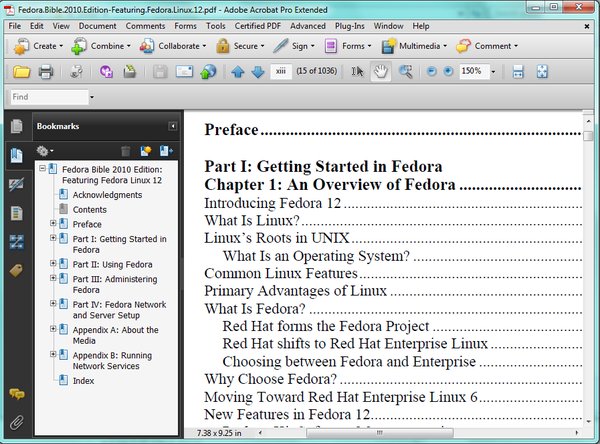Open the Document menu
This screenshot has width=600, height=444.
point(97,26)
